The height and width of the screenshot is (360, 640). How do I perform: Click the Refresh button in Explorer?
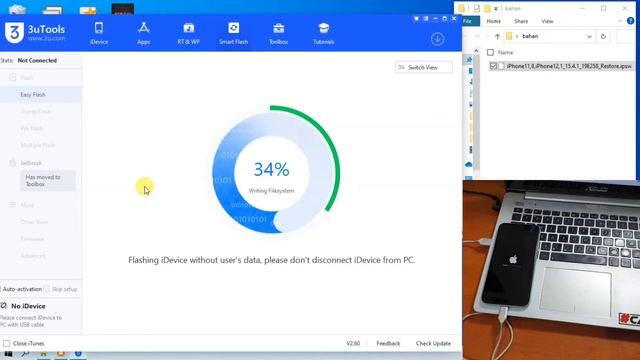click(603, 36)
